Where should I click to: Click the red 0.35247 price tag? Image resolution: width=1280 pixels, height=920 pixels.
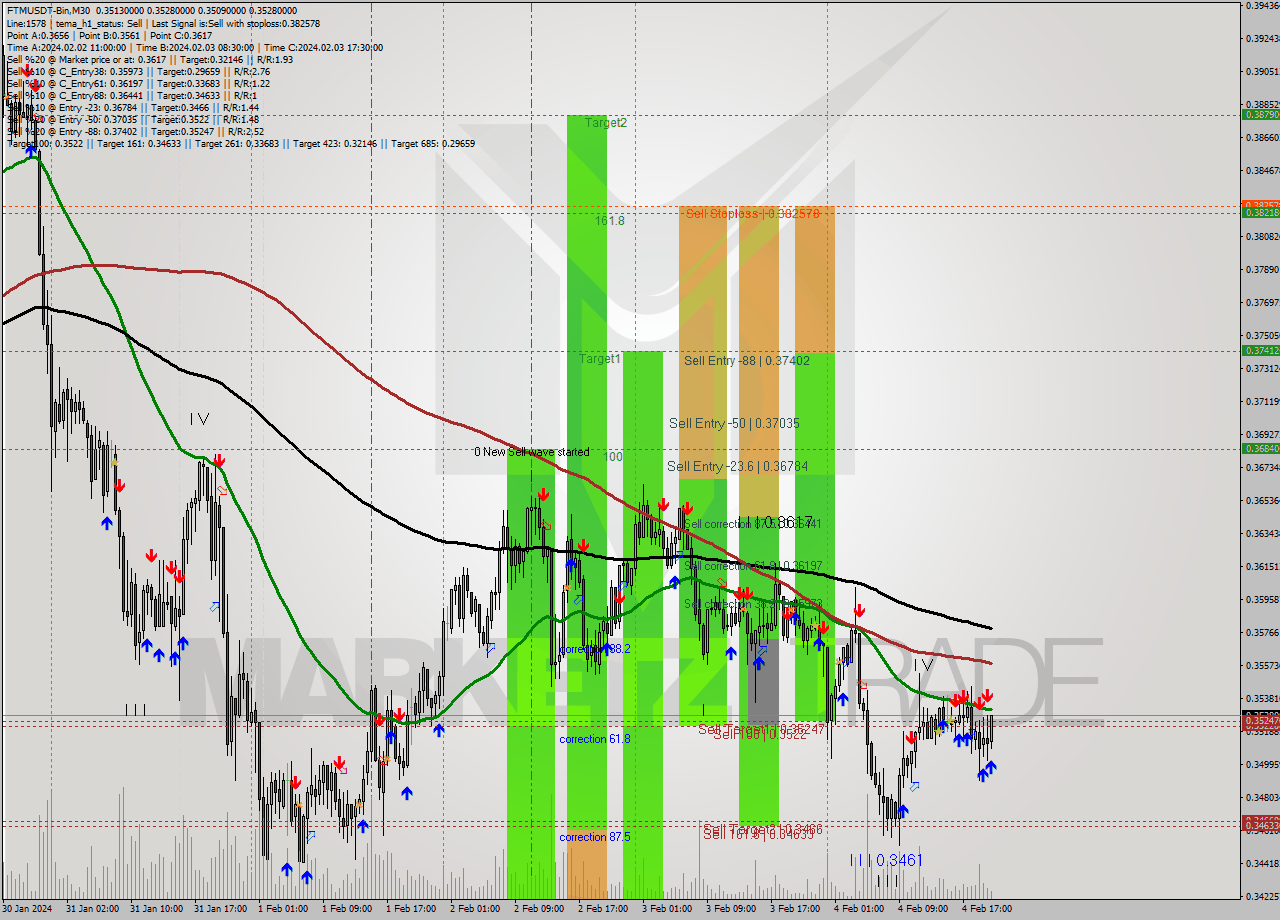1260,721
